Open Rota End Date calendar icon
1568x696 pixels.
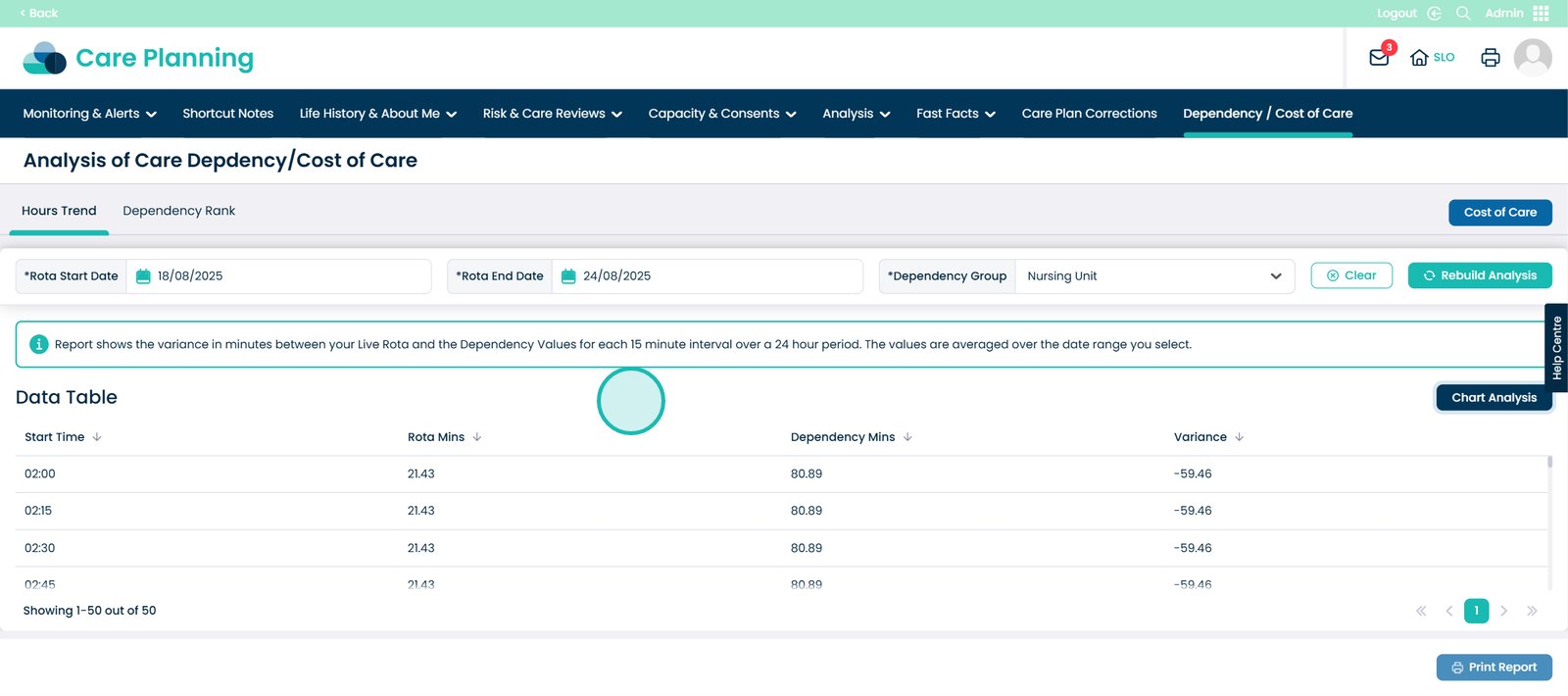tap(568, 276)
